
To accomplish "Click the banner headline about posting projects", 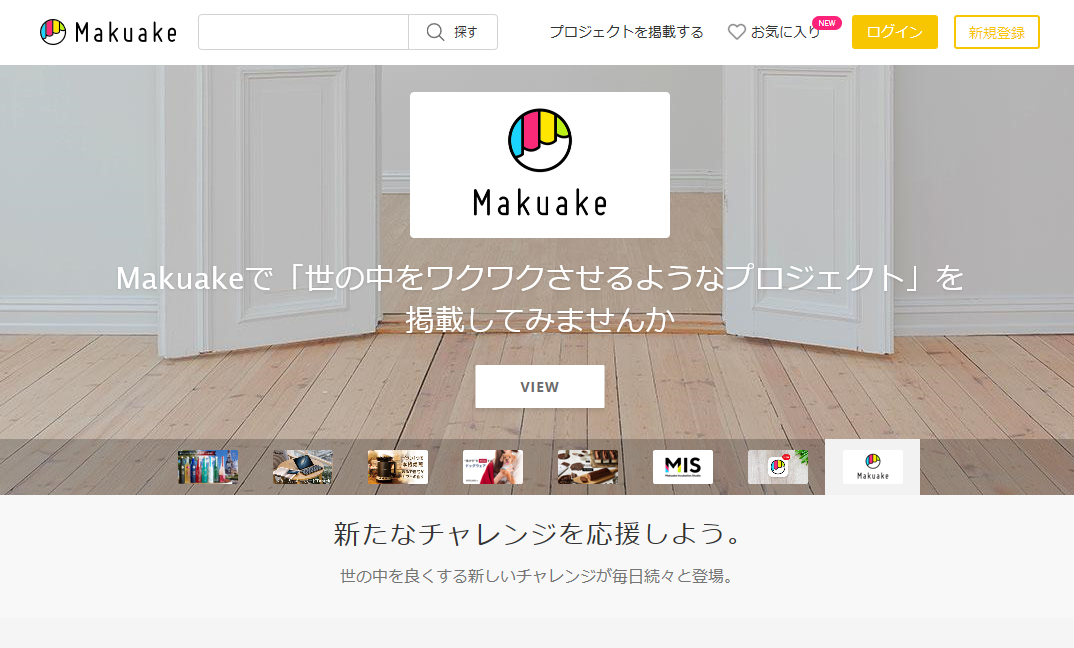I will 540,299.
